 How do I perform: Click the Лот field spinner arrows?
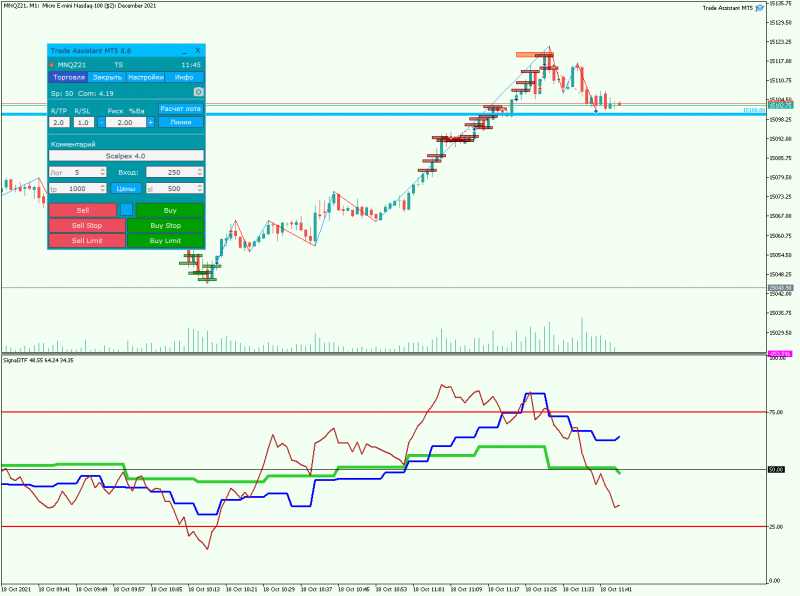click(x=103, y=172)
